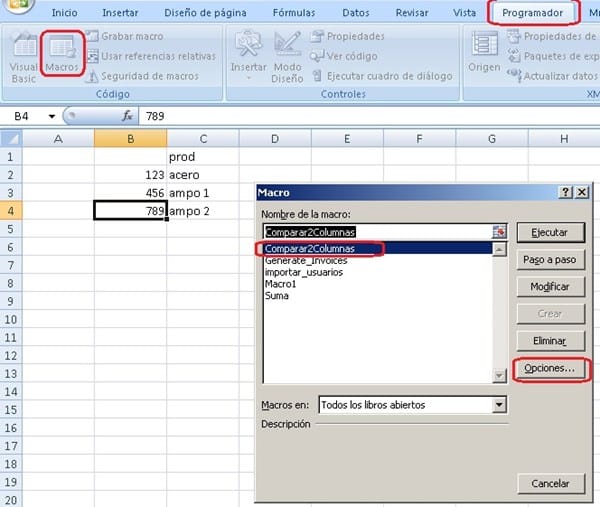The image size is (600, 507).
Task: Open Seguridad de macros
Action: point(93,76)
